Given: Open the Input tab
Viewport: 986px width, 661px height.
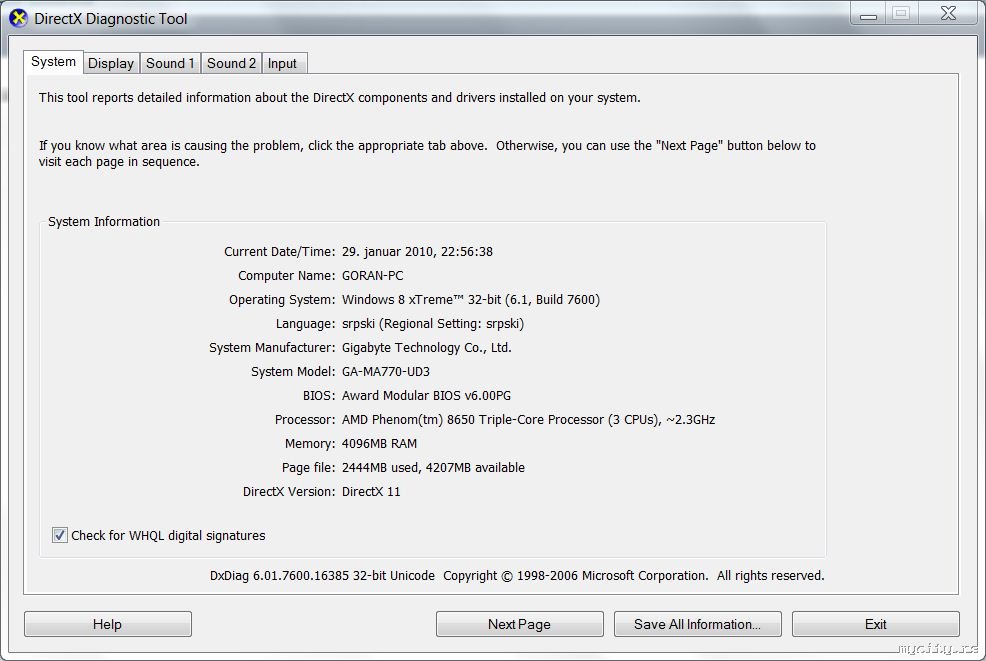Looking at the screenshot, I should [282, 64].
